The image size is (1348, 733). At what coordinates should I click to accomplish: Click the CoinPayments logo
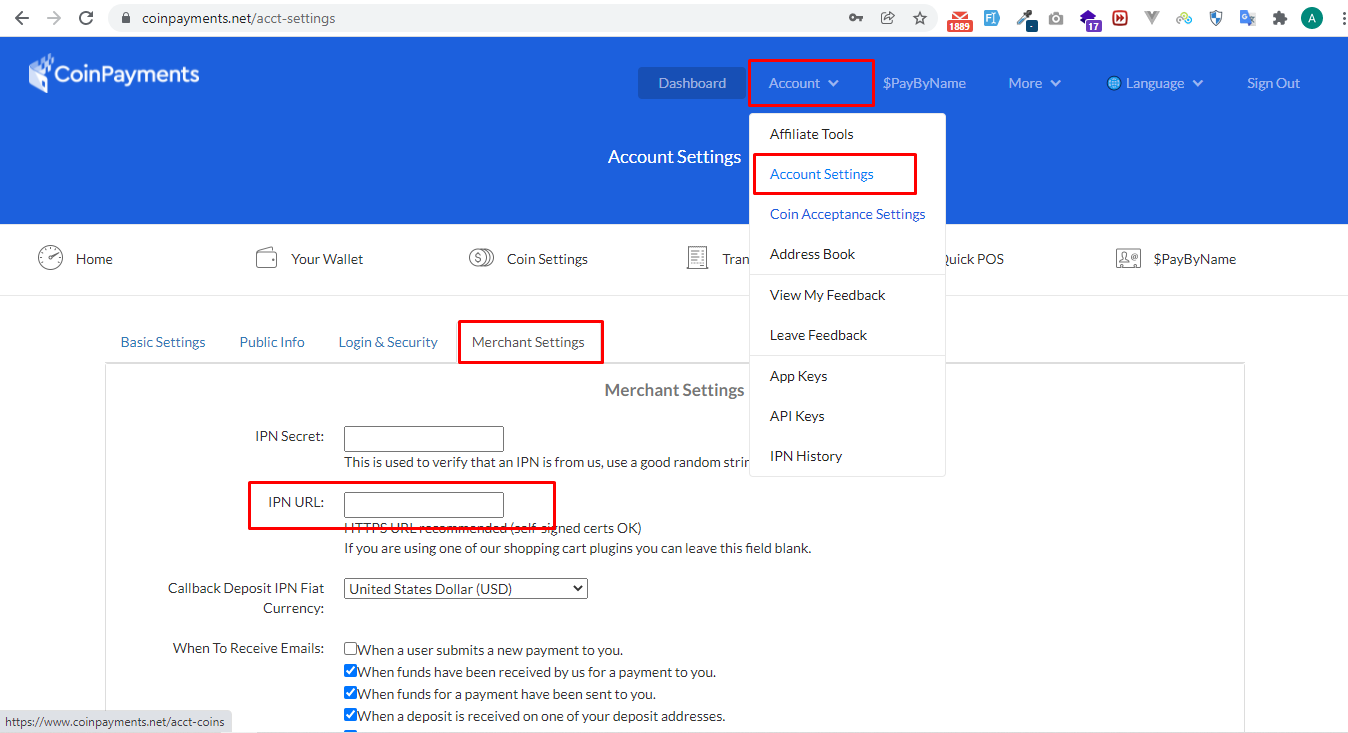click(114, 74)
